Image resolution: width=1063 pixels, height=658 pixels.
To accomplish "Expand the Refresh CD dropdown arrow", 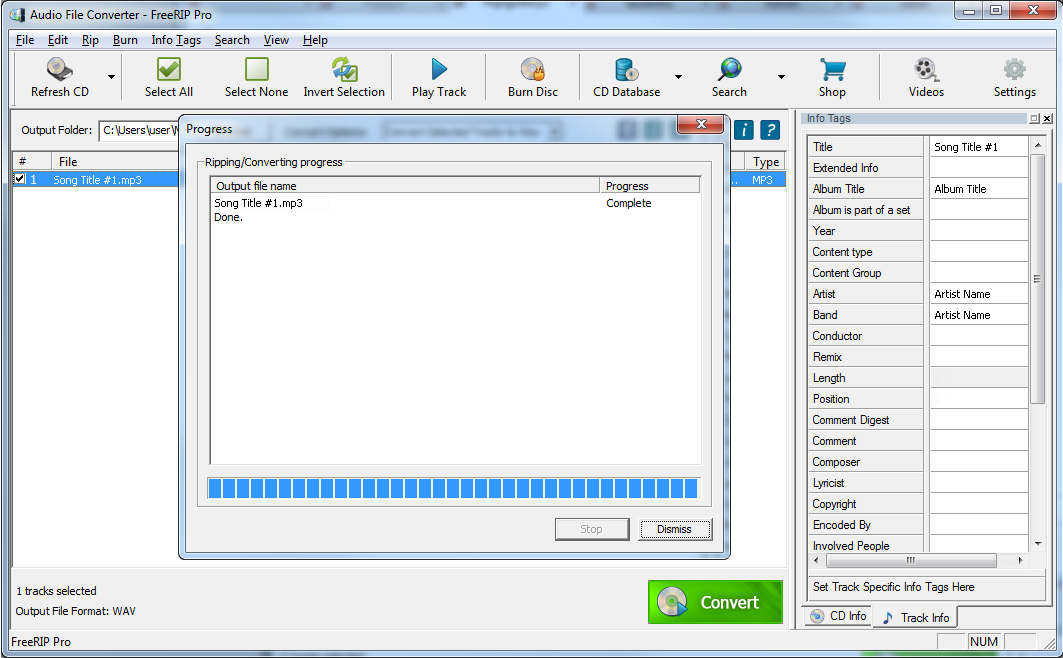I will point(111,77).
